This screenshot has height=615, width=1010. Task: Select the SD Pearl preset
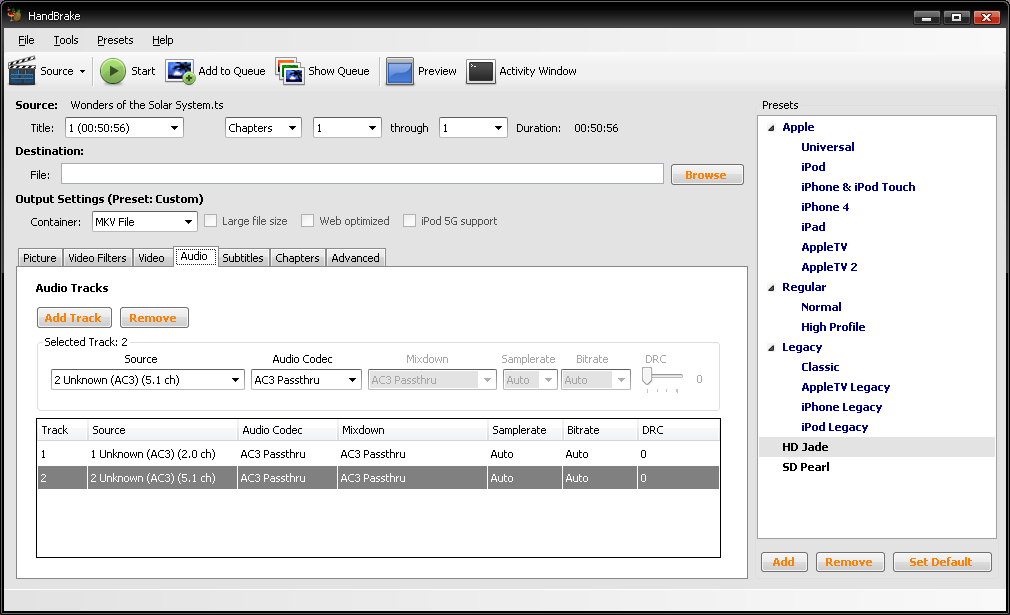click(x=806, y=467)
